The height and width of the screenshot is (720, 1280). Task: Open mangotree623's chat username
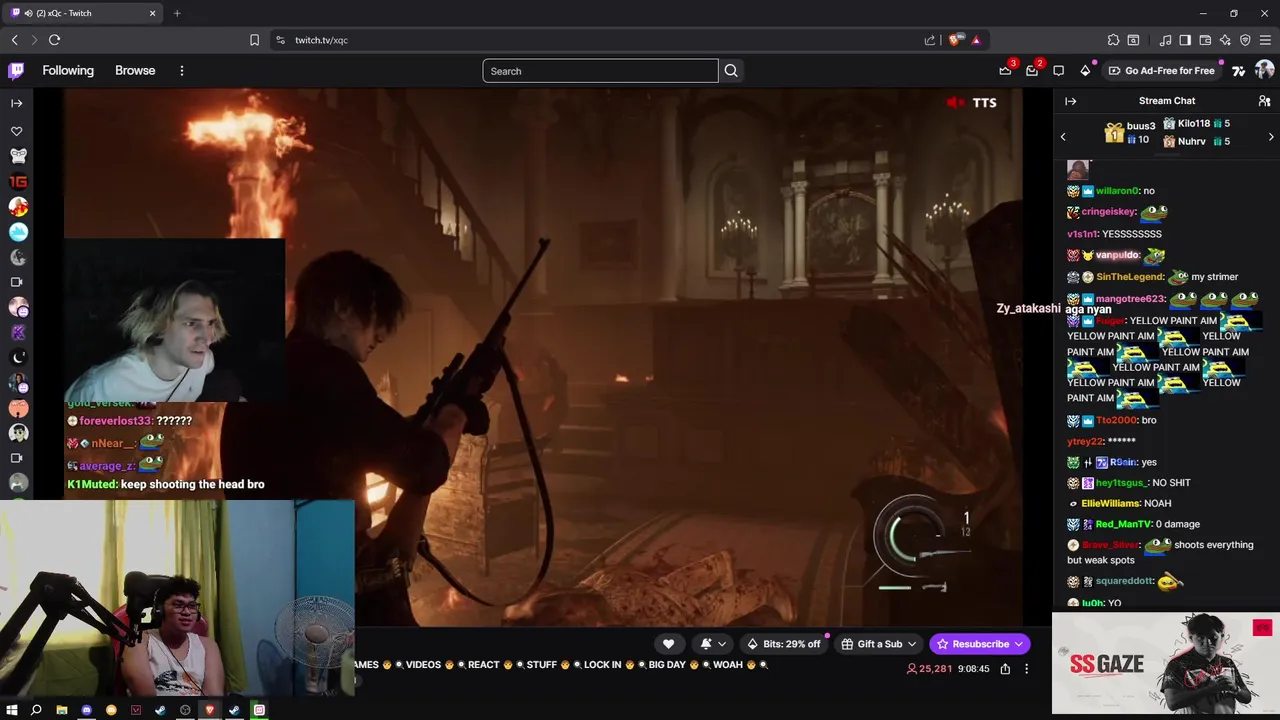click(1130, 299)
